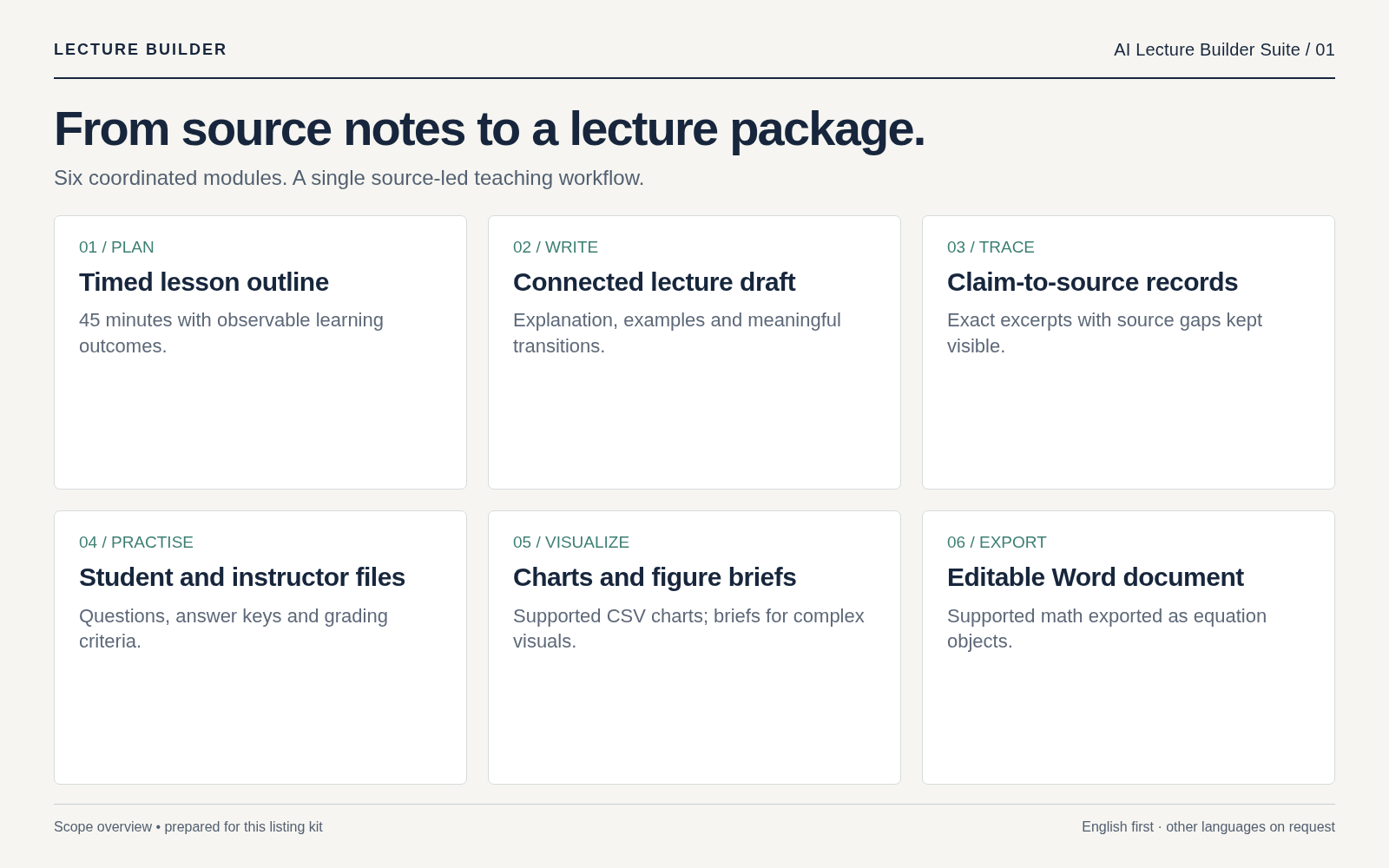Screen dimensions: 1389x868
Task: Select the '03 / TRACE' label
Action: click(x=991, y=247)
